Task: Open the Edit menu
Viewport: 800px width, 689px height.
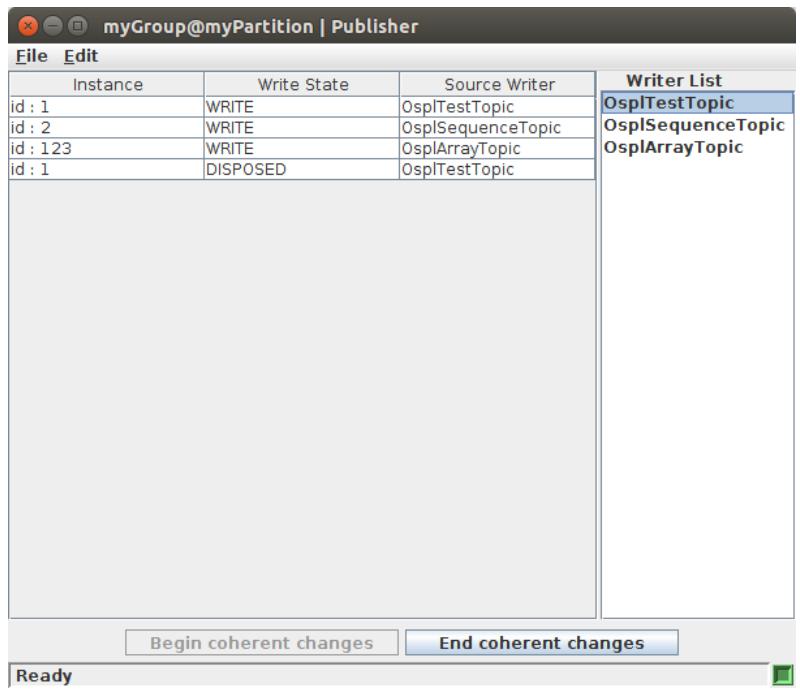Action: [x=81, y=56]
